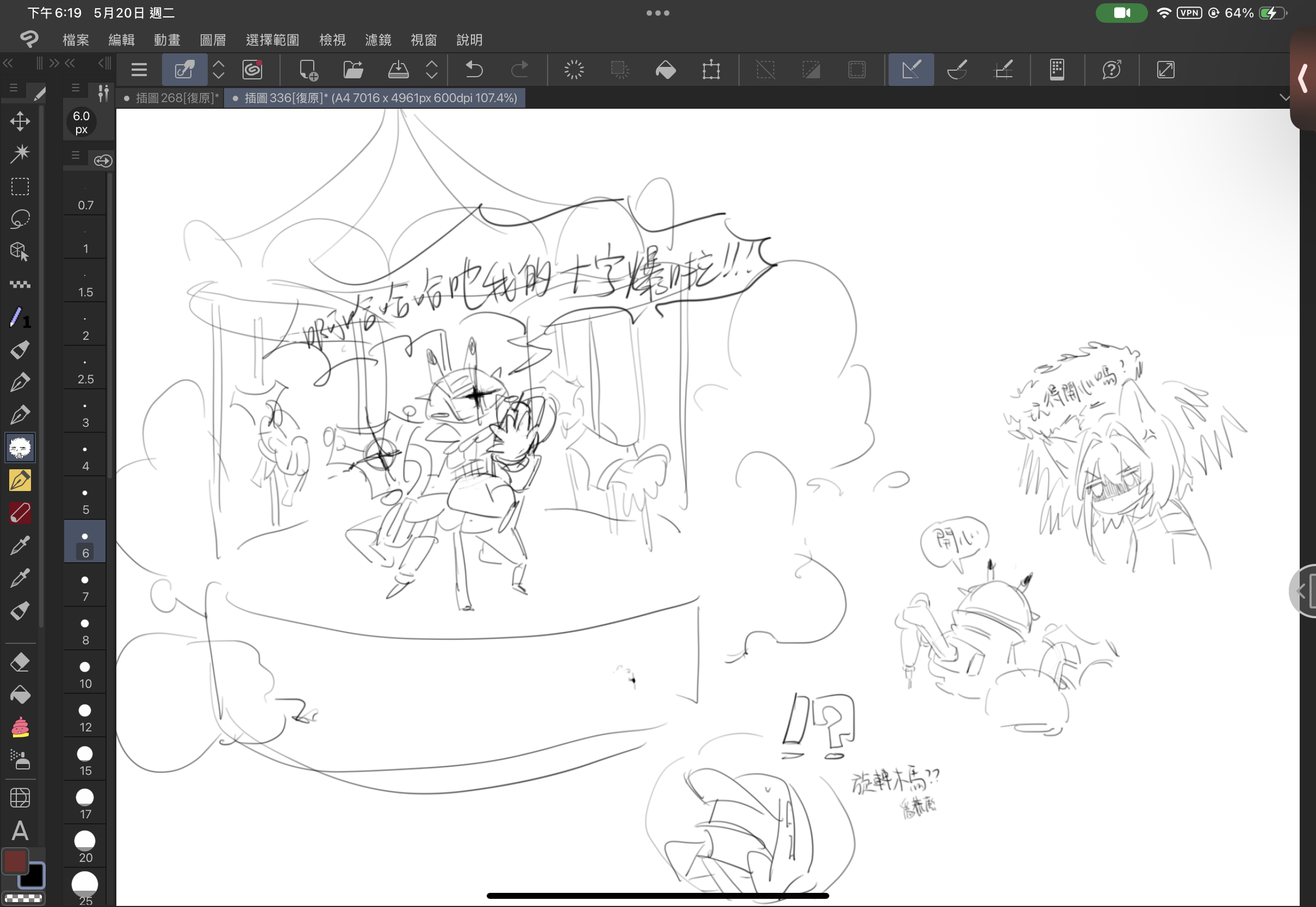Toggle selection border display
Screen dimensions: 1316x907
(x=856, y=70)
